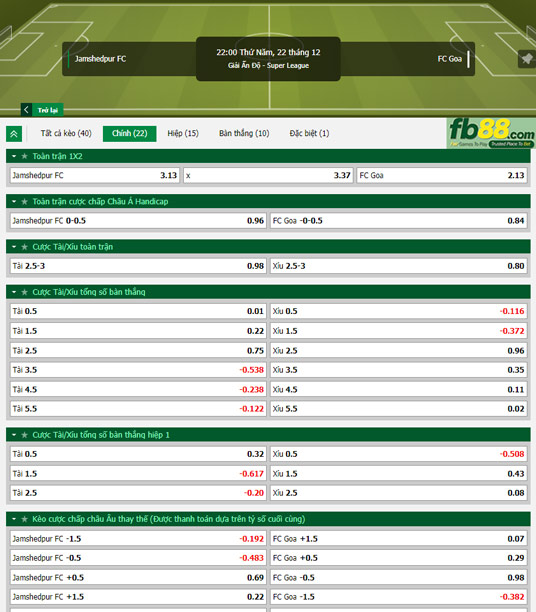Select first-half Tài 1.5 odds -0.617

coord(138,474)
